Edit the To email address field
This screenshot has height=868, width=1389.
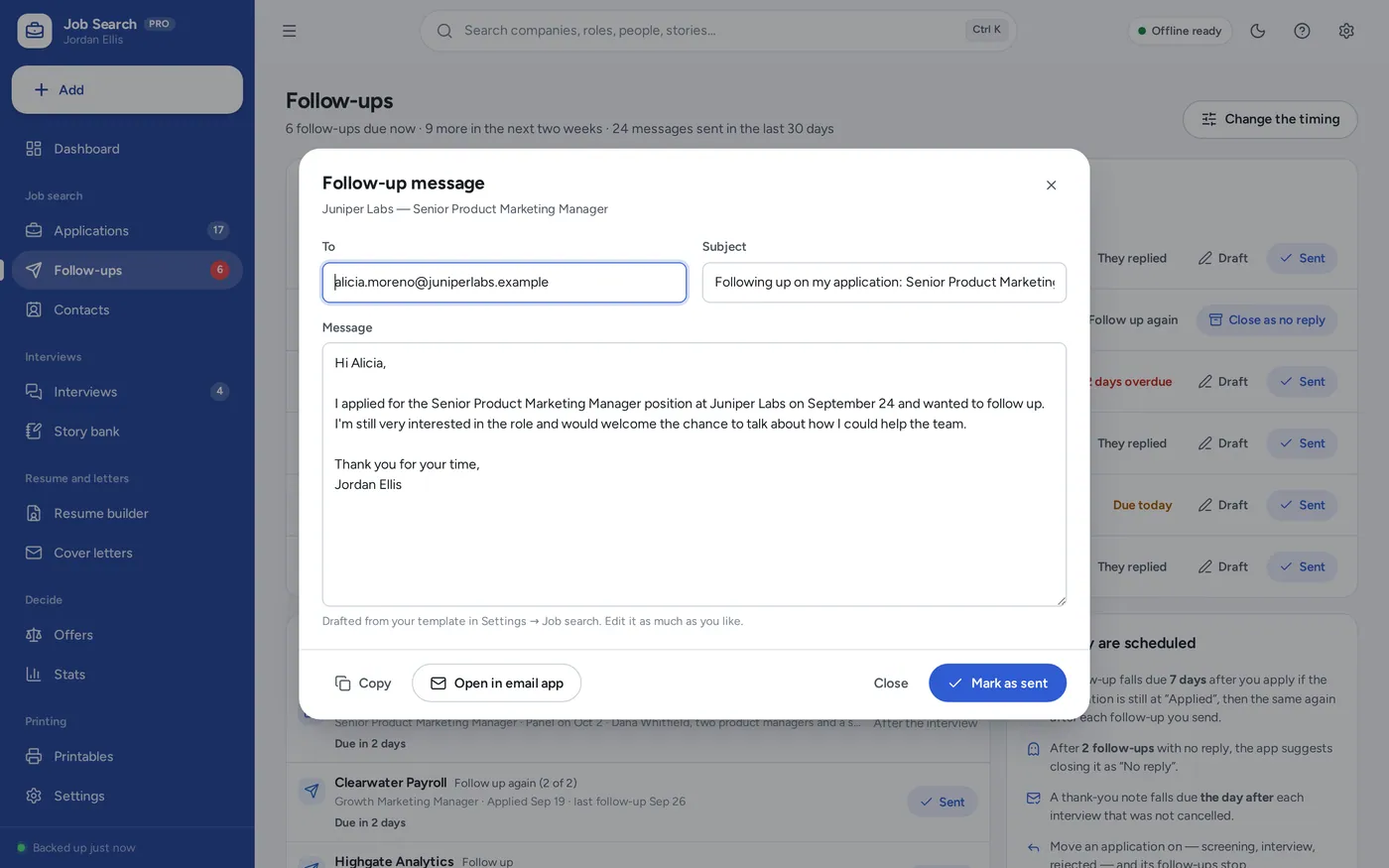[504, 283]
